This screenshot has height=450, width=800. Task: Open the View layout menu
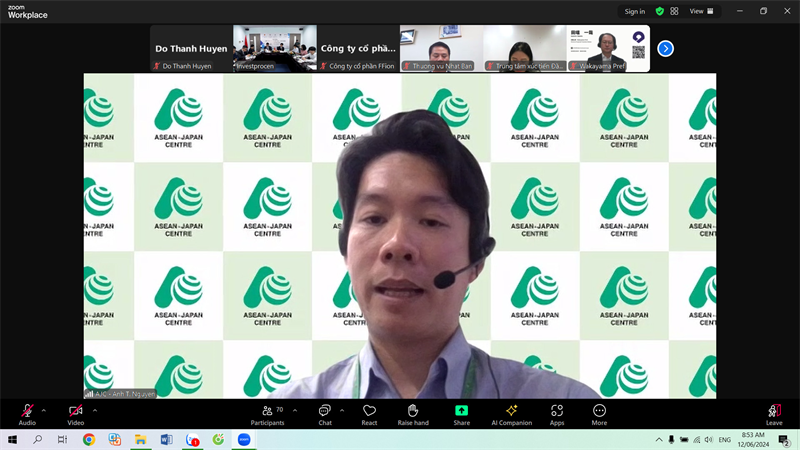coord(703,11)
